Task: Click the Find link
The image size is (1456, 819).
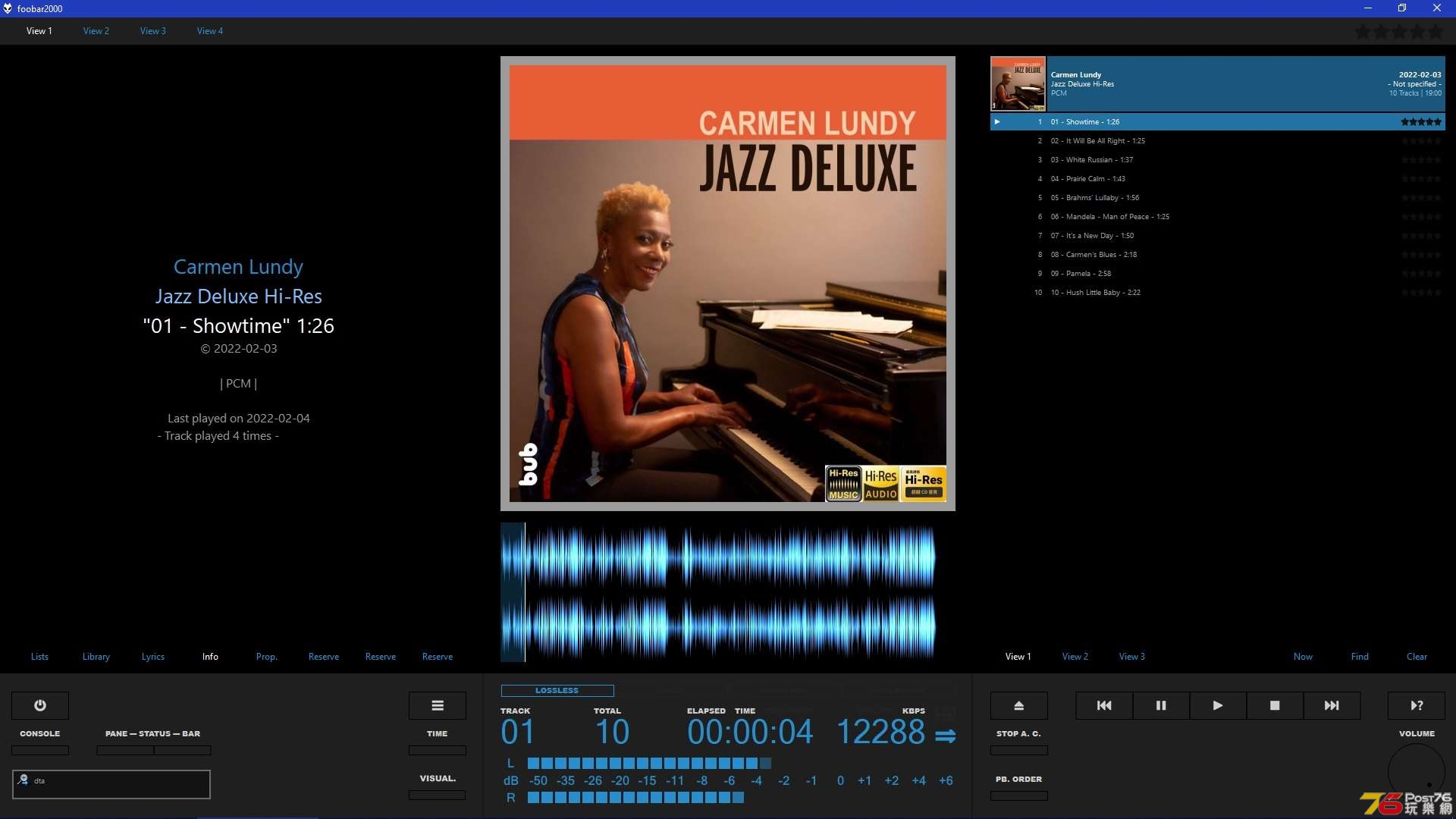Action: click(1360, 657)
